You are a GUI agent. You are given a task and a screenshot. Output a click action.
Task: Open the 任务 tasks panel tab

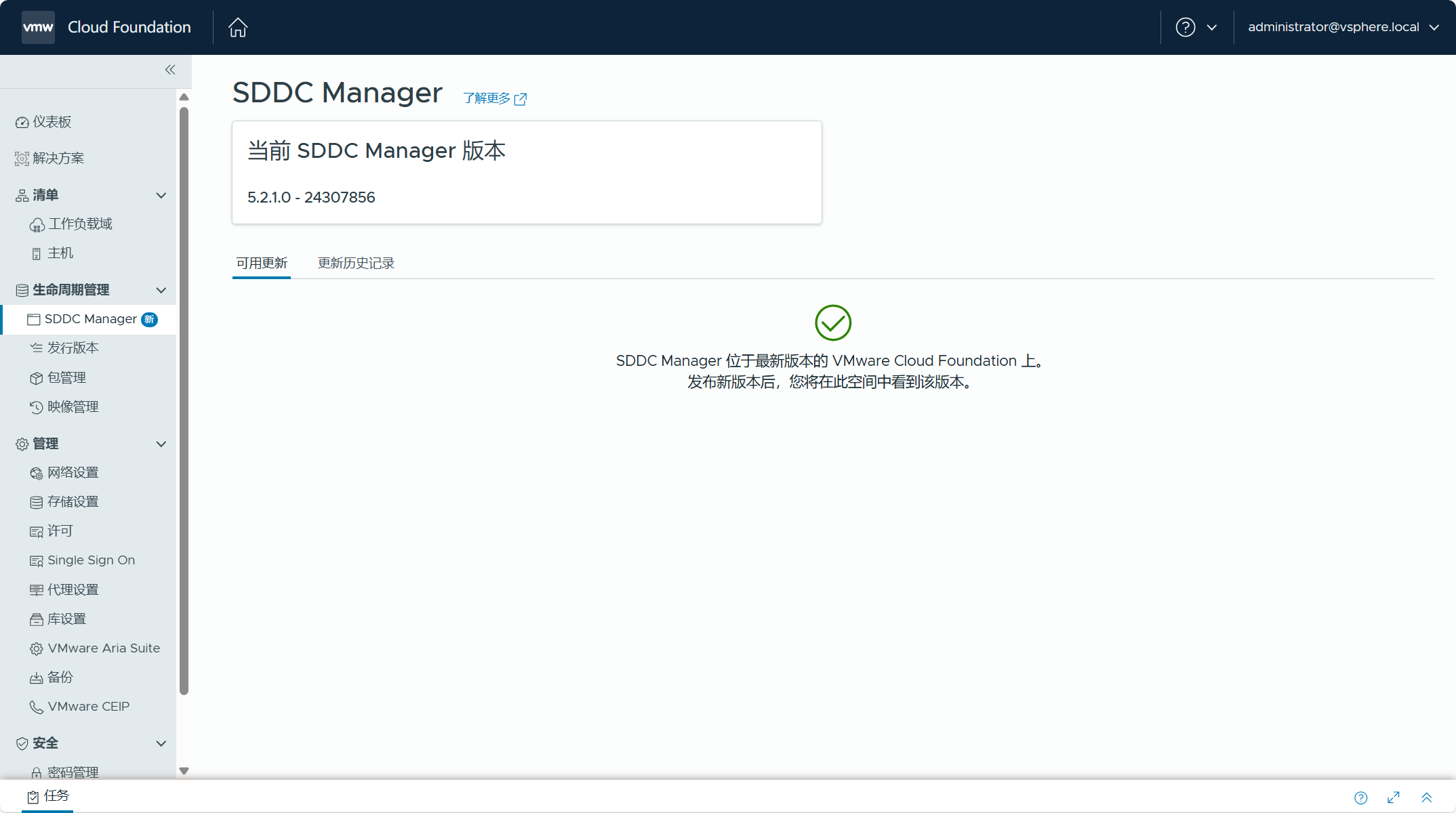48,796
